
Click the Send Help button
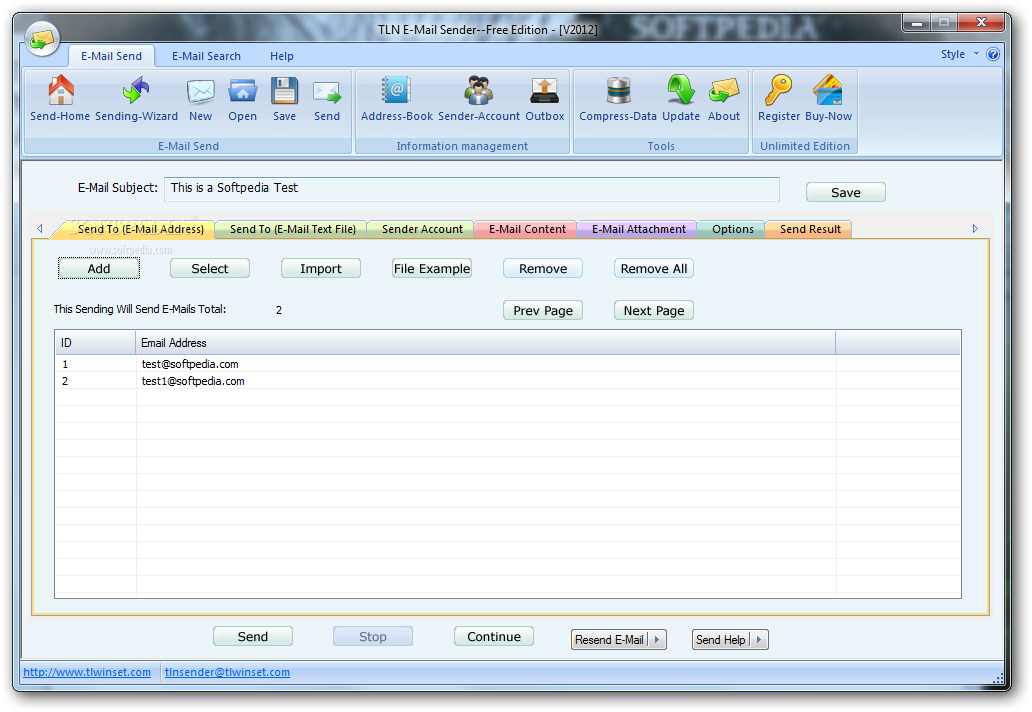pyautogui.click(x=721, y=640)
